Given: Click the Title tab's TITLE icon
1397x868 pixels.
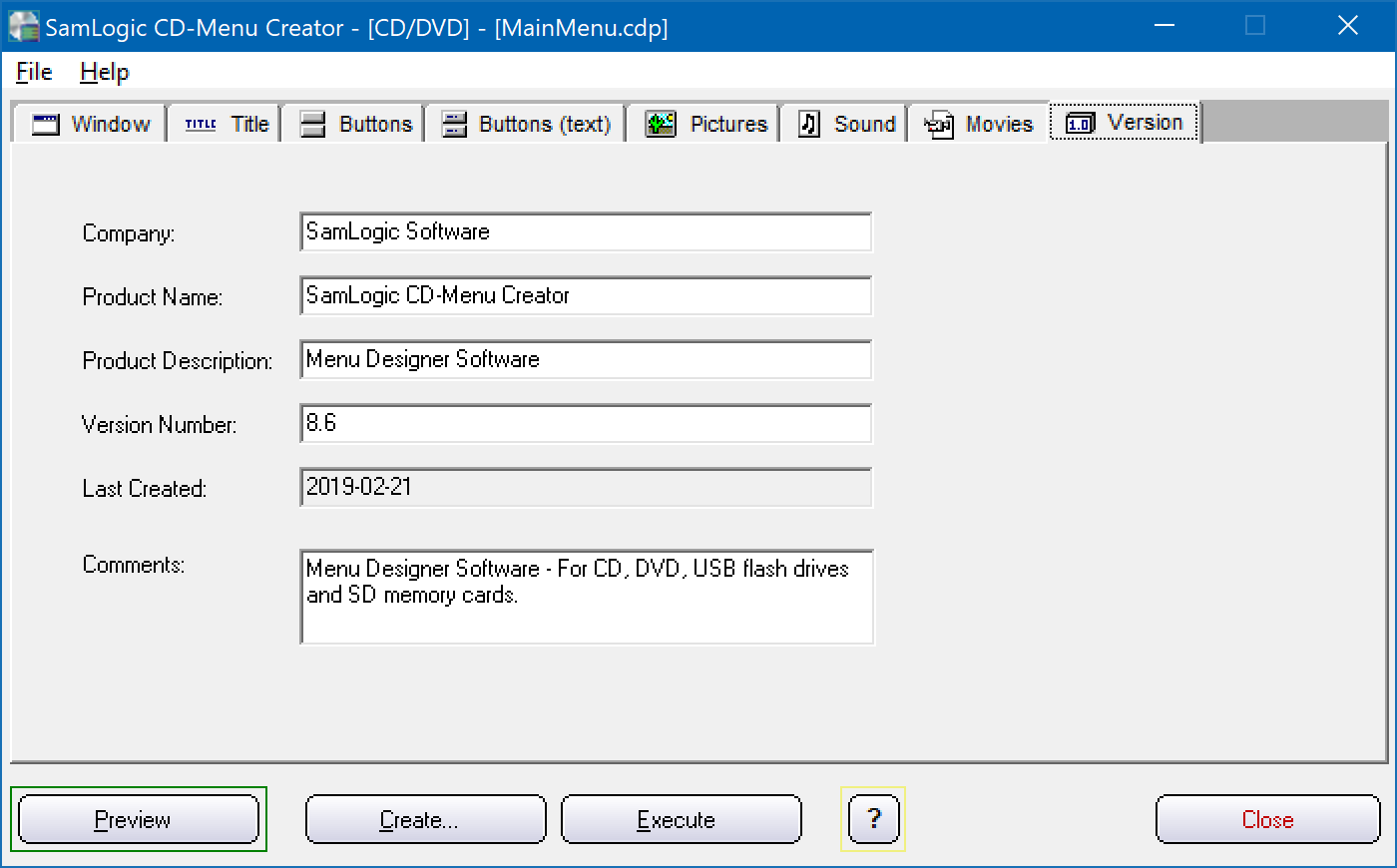Looking at the screenshot, I should tap(201, 125).
